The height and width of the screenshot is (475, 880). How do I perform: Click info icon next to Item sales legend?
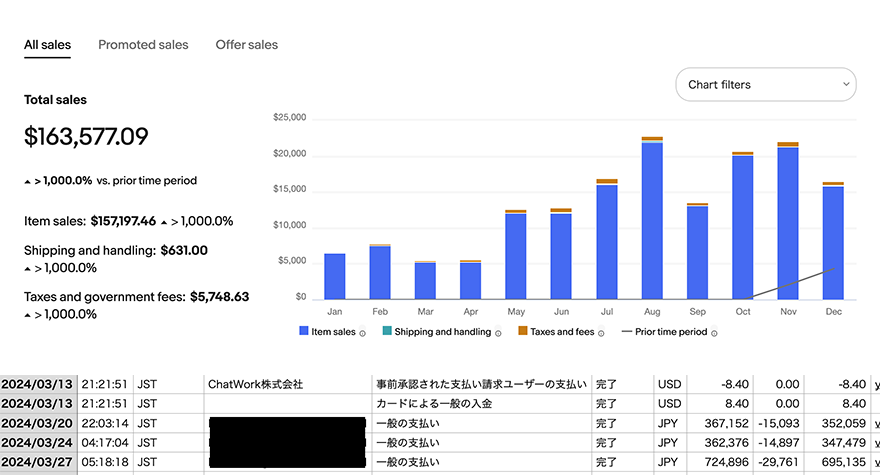tap(362, 333)
